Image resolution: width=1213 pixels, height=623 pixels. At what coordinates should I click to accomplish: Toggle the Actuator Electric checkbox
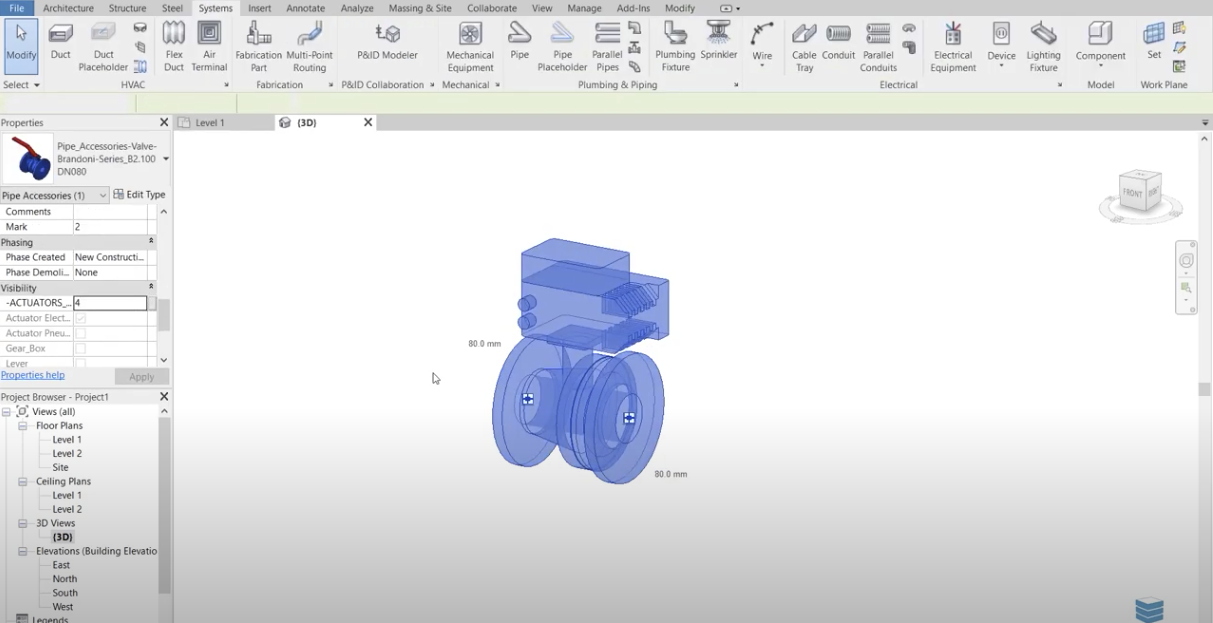[80, 318]
